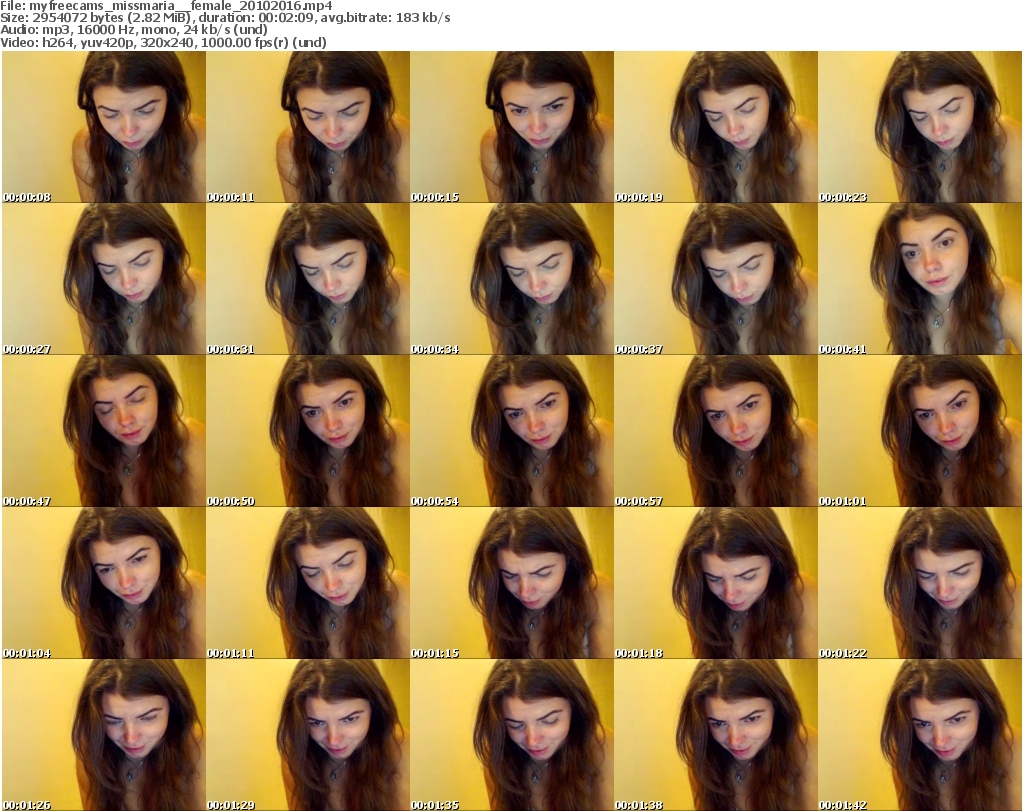This screenshot has width=1024, height=811.
Task: Open the frame stamped 00:00:41
Action: (x=920, y=279)
